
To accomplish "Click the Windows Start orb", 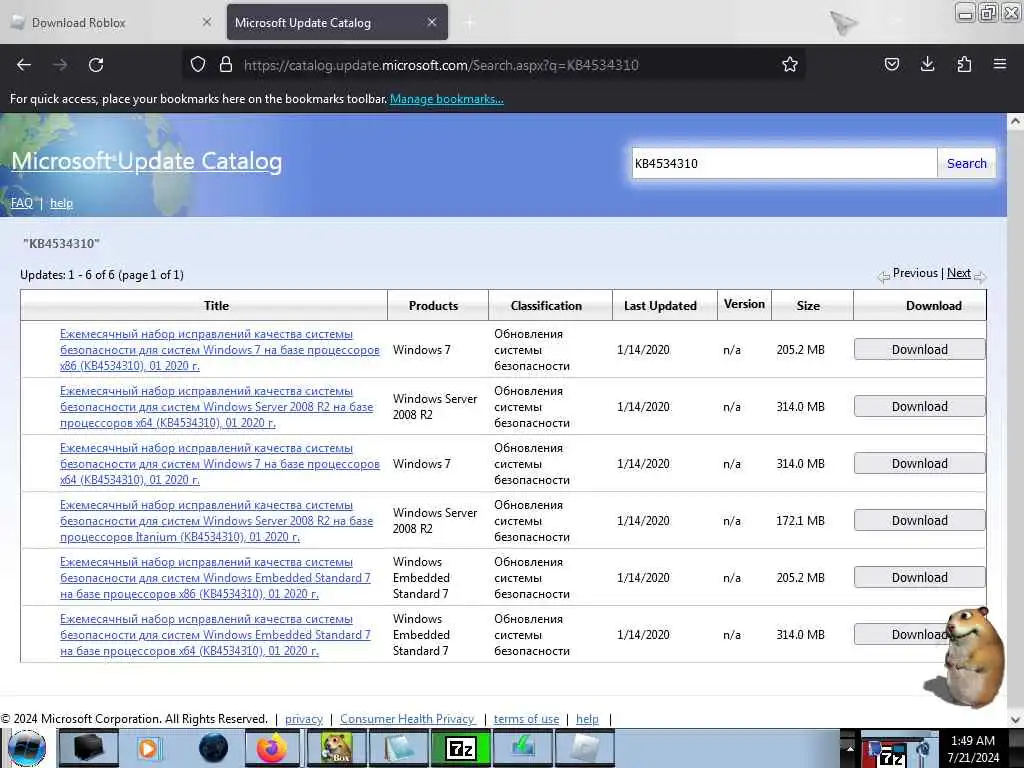I will (x=27, y=748).
